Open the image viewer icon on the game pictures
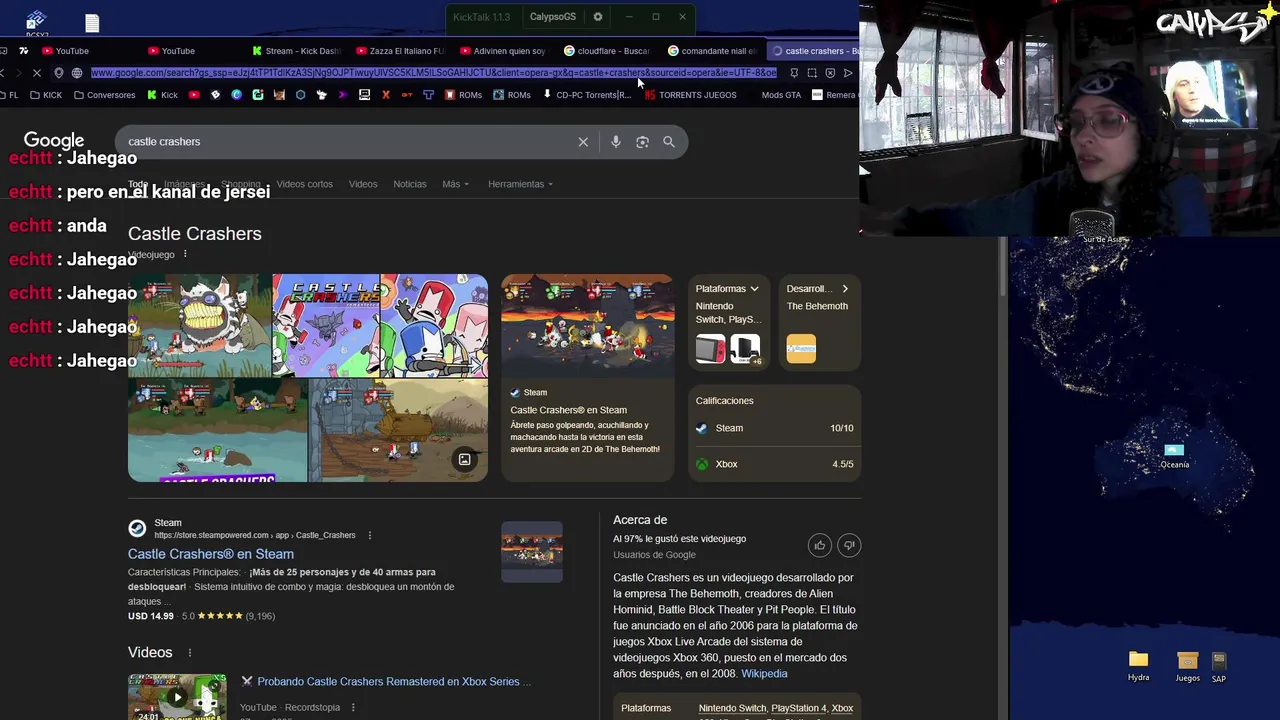Image resolution: width=1280 pixels, height=720 pixels. 464,459
